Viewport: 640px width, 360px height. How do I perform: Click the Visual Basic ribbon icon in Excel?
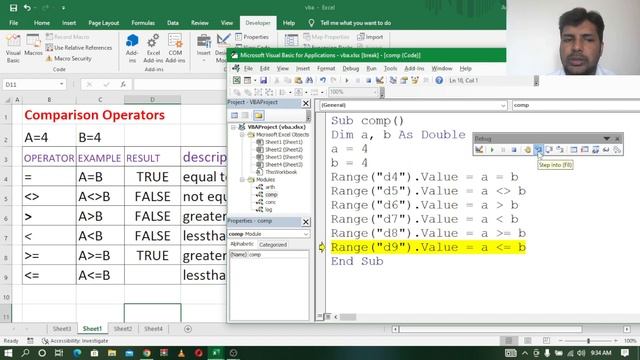[13, 48]
